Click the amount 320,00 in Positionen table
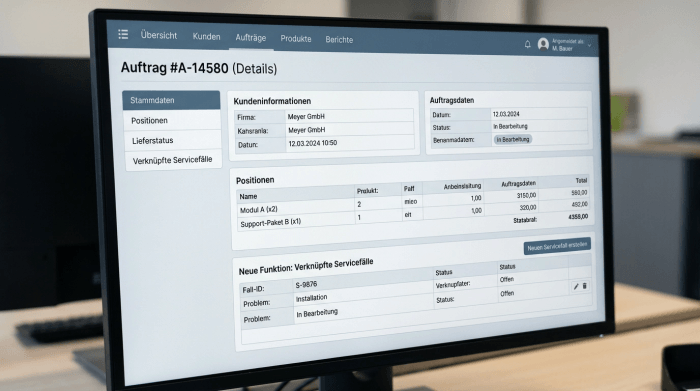This screenshot has height=391, width=700. [528, 208]
